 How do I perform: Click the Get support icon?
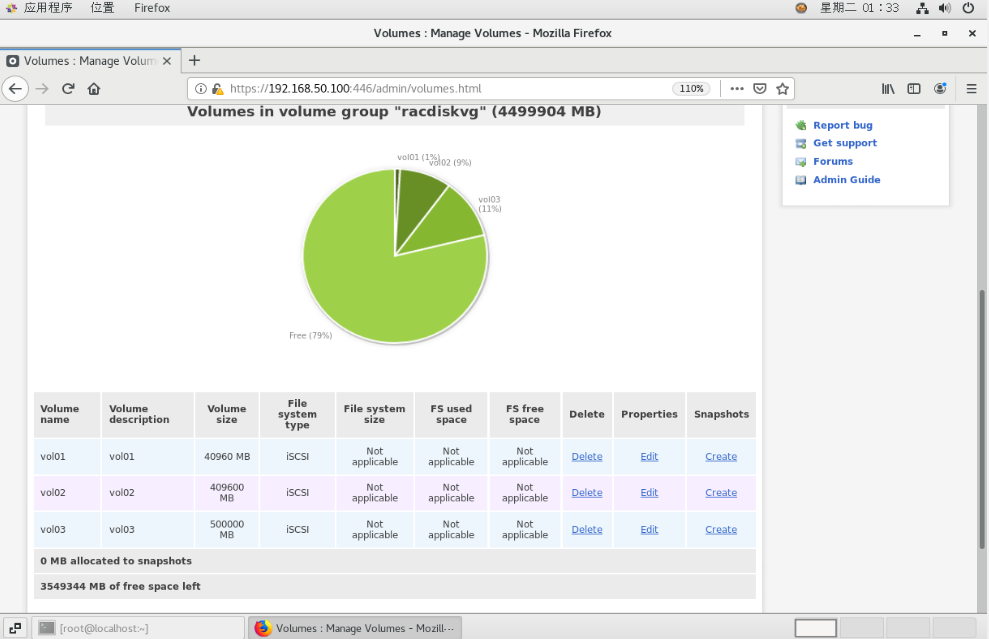[x=800, y=144]
